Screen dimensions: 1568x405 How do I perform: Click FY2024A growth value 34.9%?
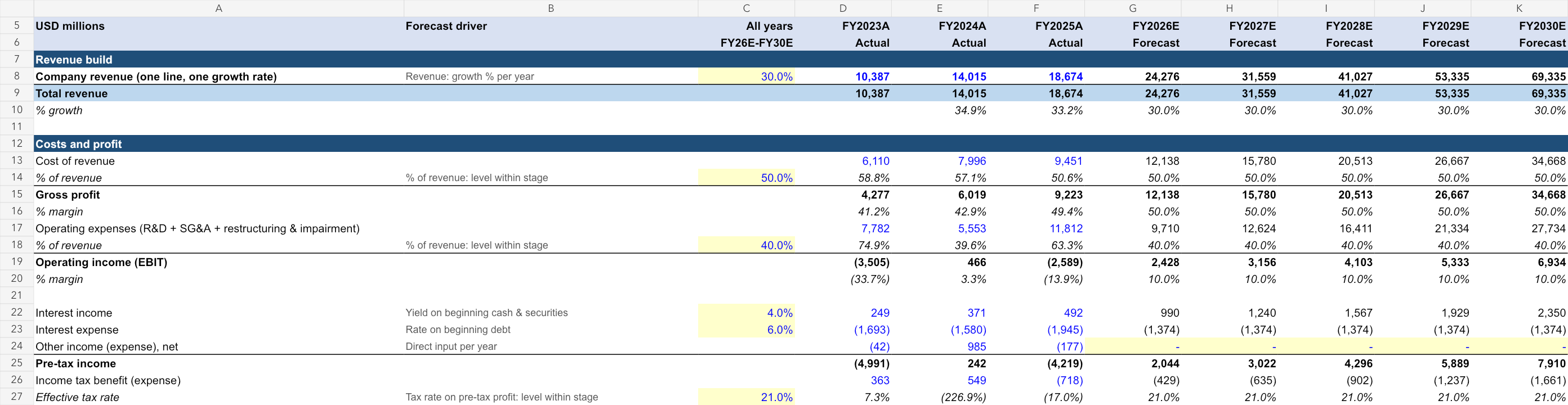[940, 110]
